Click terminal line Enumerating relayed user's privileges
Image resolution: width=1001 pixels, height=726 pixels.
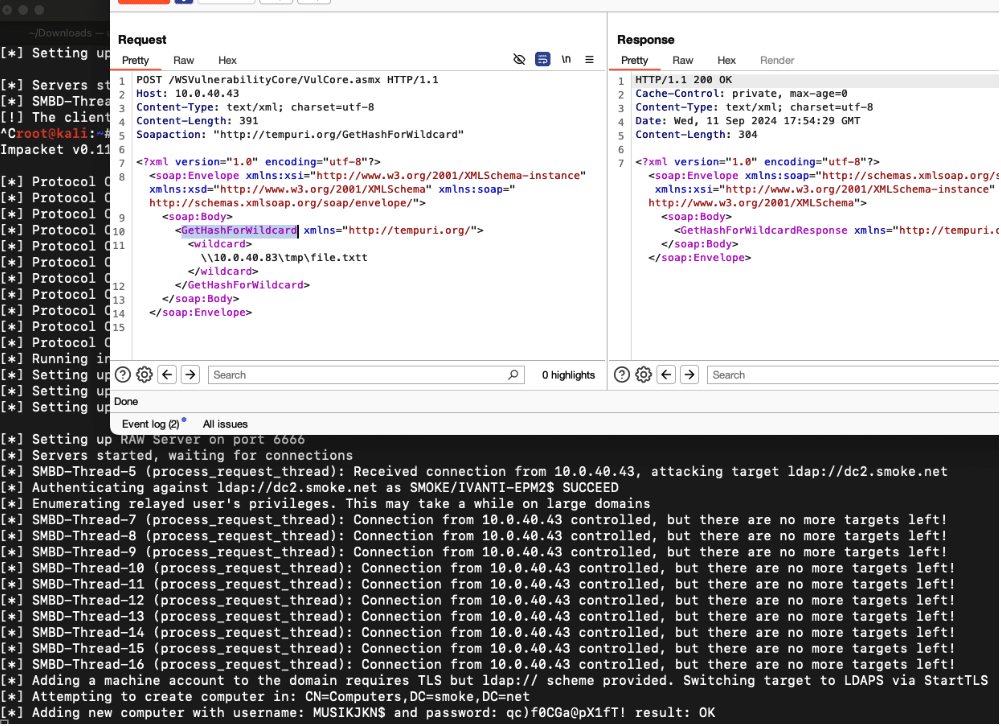click(x=325, y=504)
